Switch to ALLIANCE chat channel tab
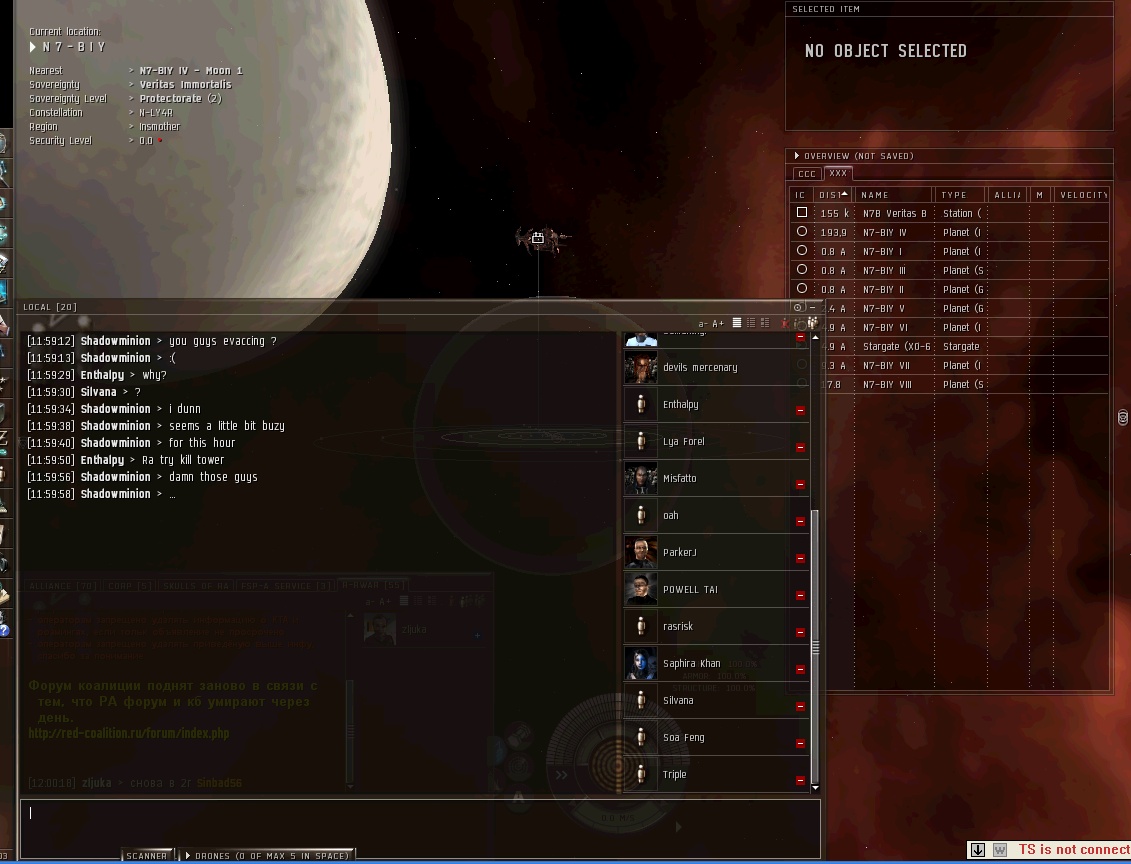Screen dimensions: 1131x864 (62, 586)
